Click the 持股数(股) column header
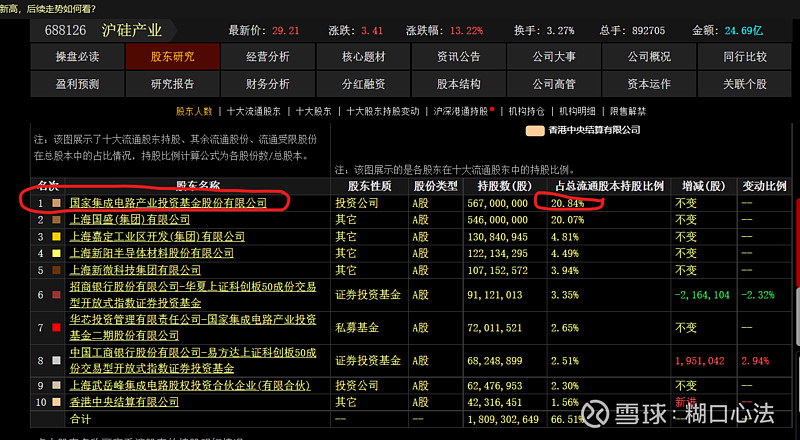The image size is (800, 440). (x=505, y=186)
